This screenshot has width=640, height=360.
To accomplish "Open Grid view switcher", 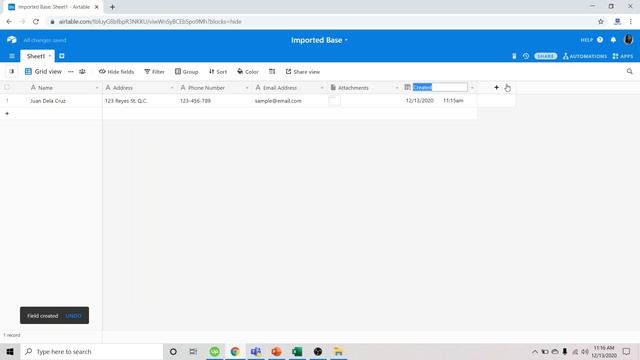I will (43, 71).
